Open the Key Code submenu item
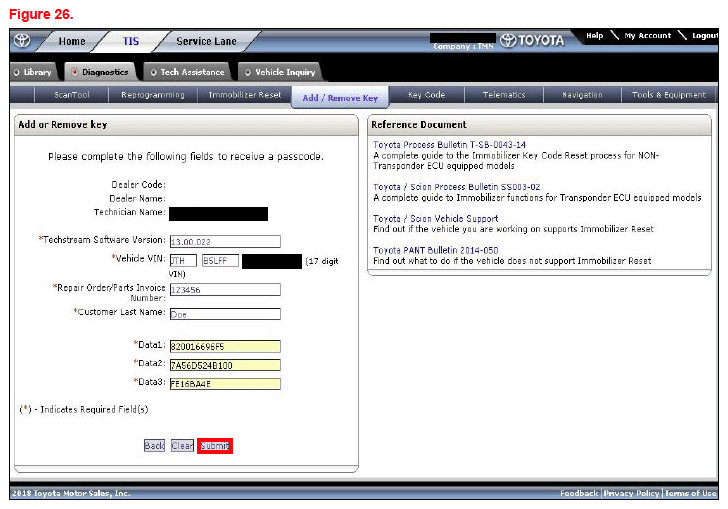The height and width of the screenshot is (509, 728). coord(427,95)
